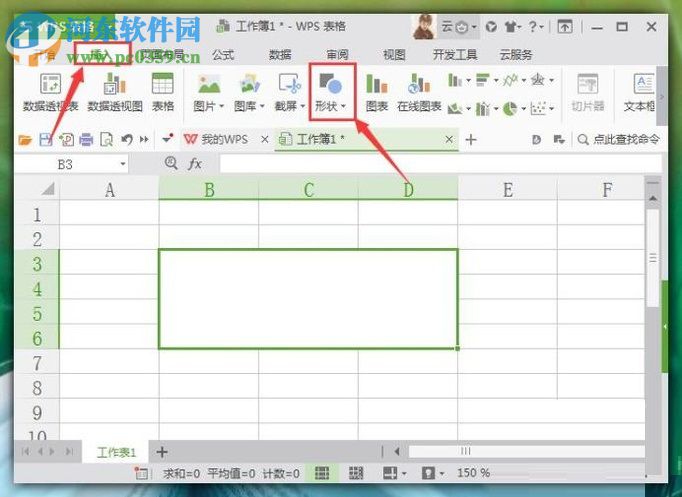682x497 pixels.
Task: Click the select-all corner triangle
Action: point(48,189)
